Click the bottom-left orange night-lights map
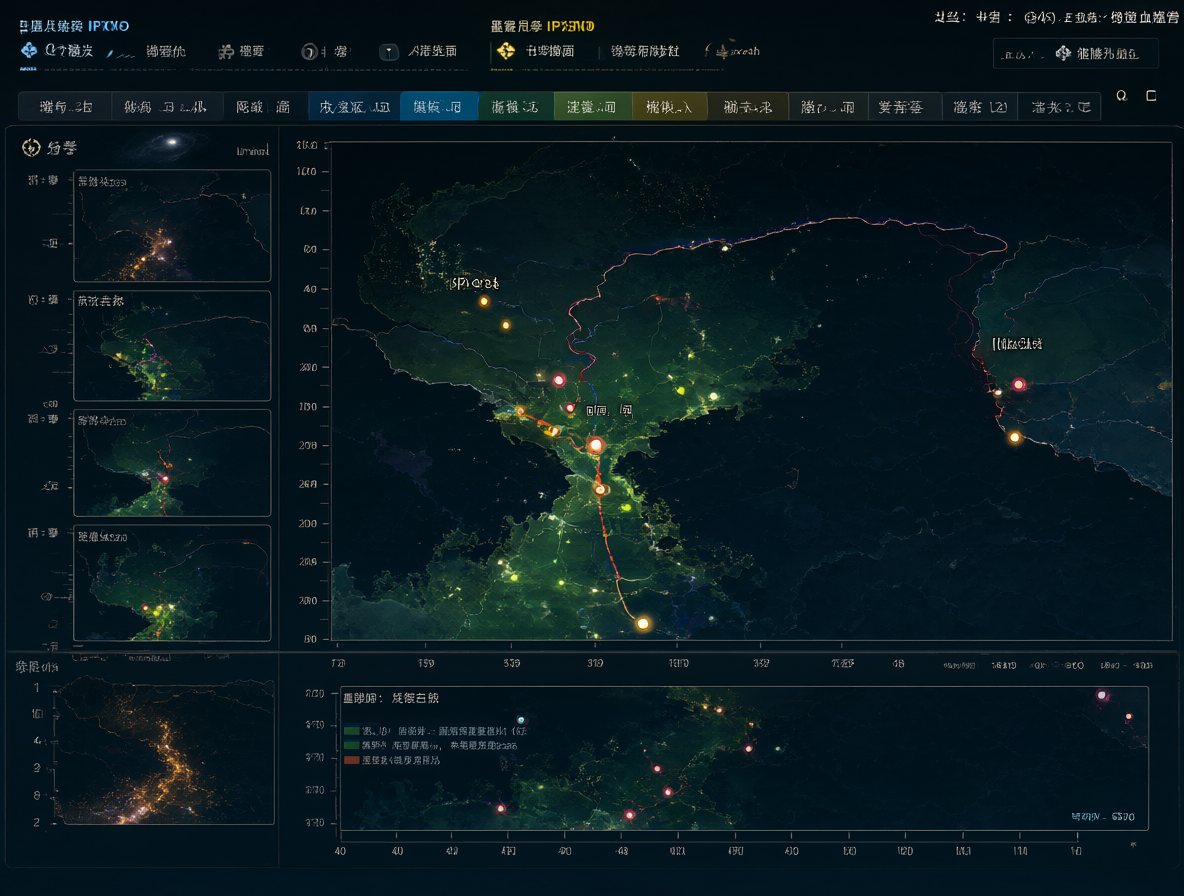 click(164, 749)
